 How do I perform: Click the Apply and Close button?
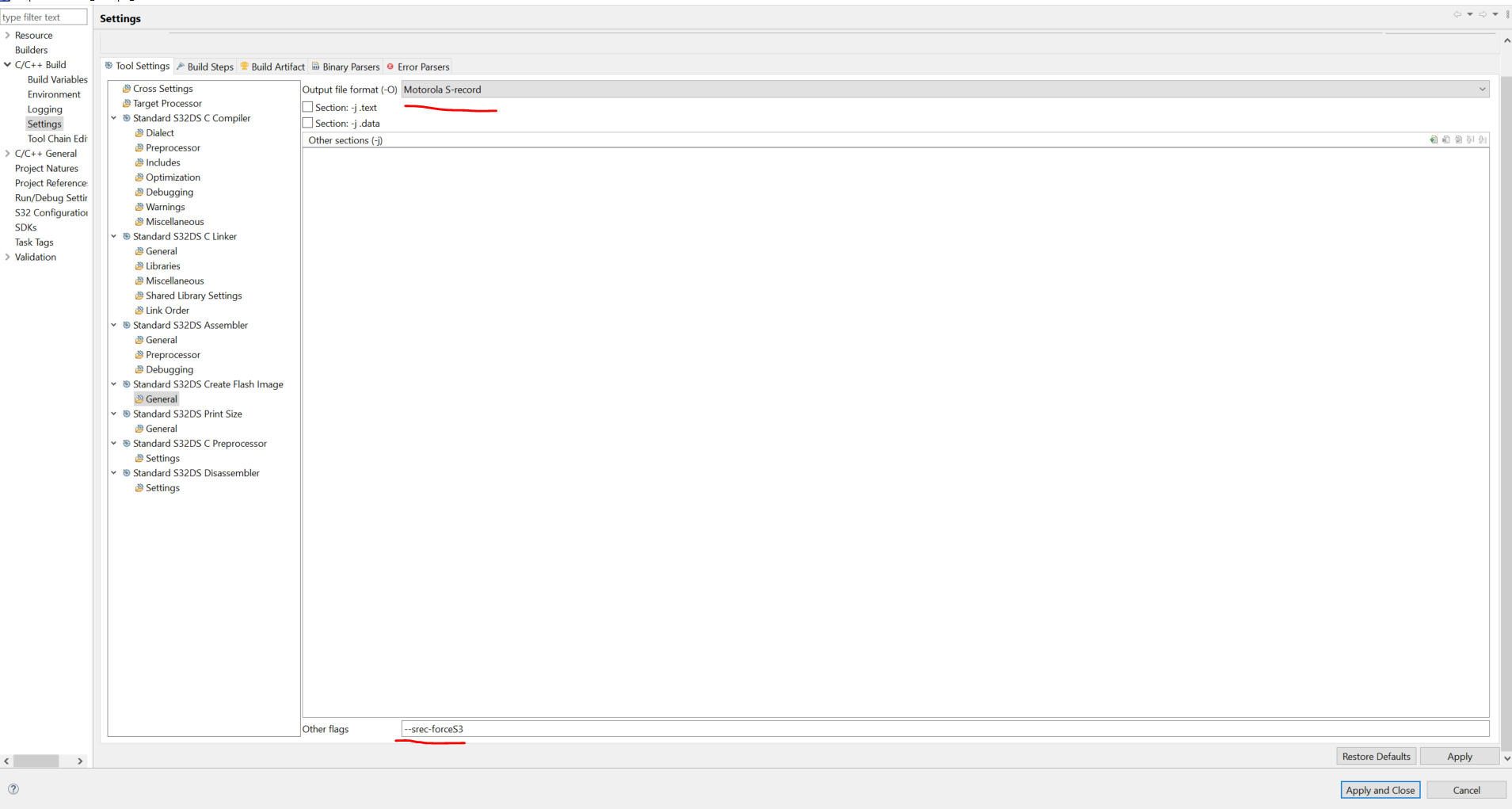pos(1379,789)
